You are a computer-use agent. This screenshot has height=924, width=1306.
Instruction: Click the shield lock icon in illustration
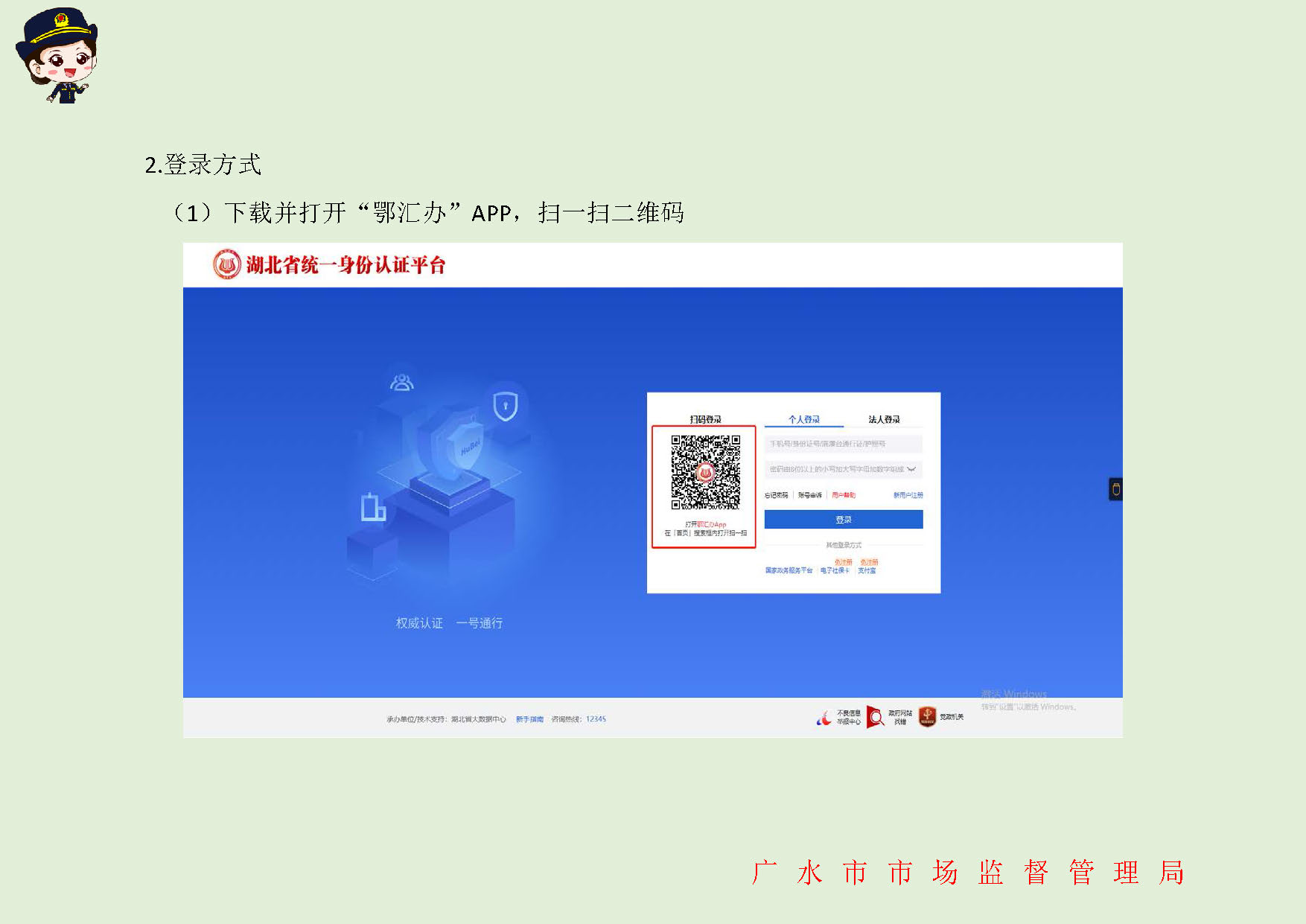click(x=506, y=406)
